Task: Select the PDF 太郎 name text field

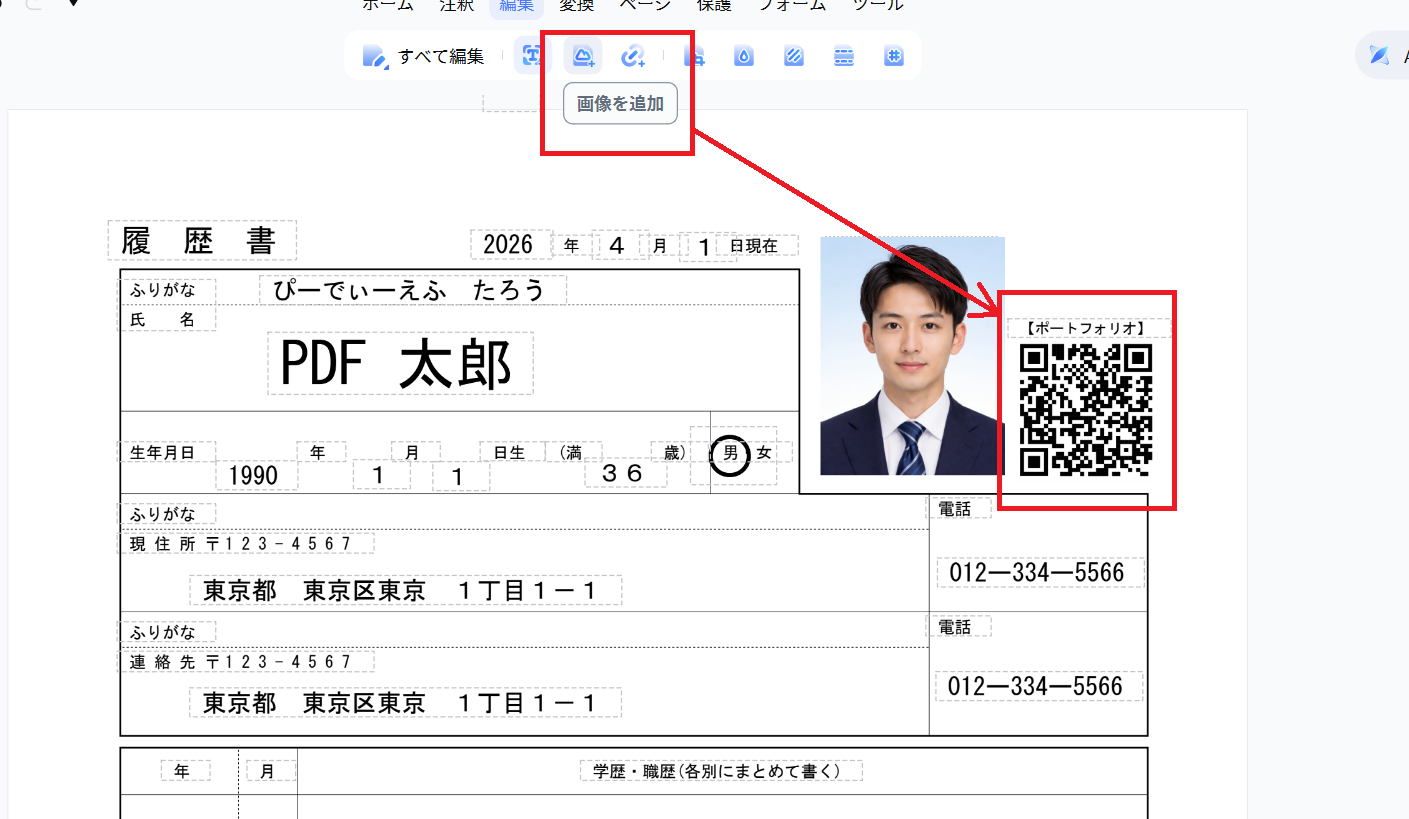Action: tap(400, 365)
